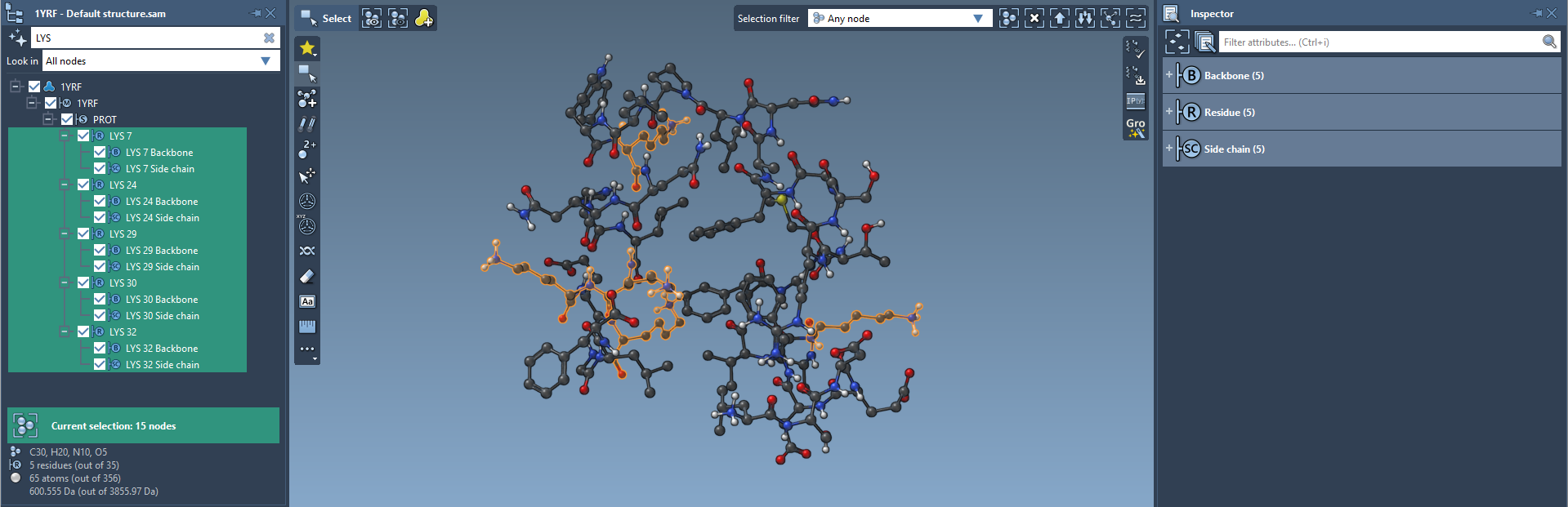Viewport: 1568px width, 507px height.
Task: Uncheck the LYS 7 Backbone checkbox
Action: click(x=100, y=152)
